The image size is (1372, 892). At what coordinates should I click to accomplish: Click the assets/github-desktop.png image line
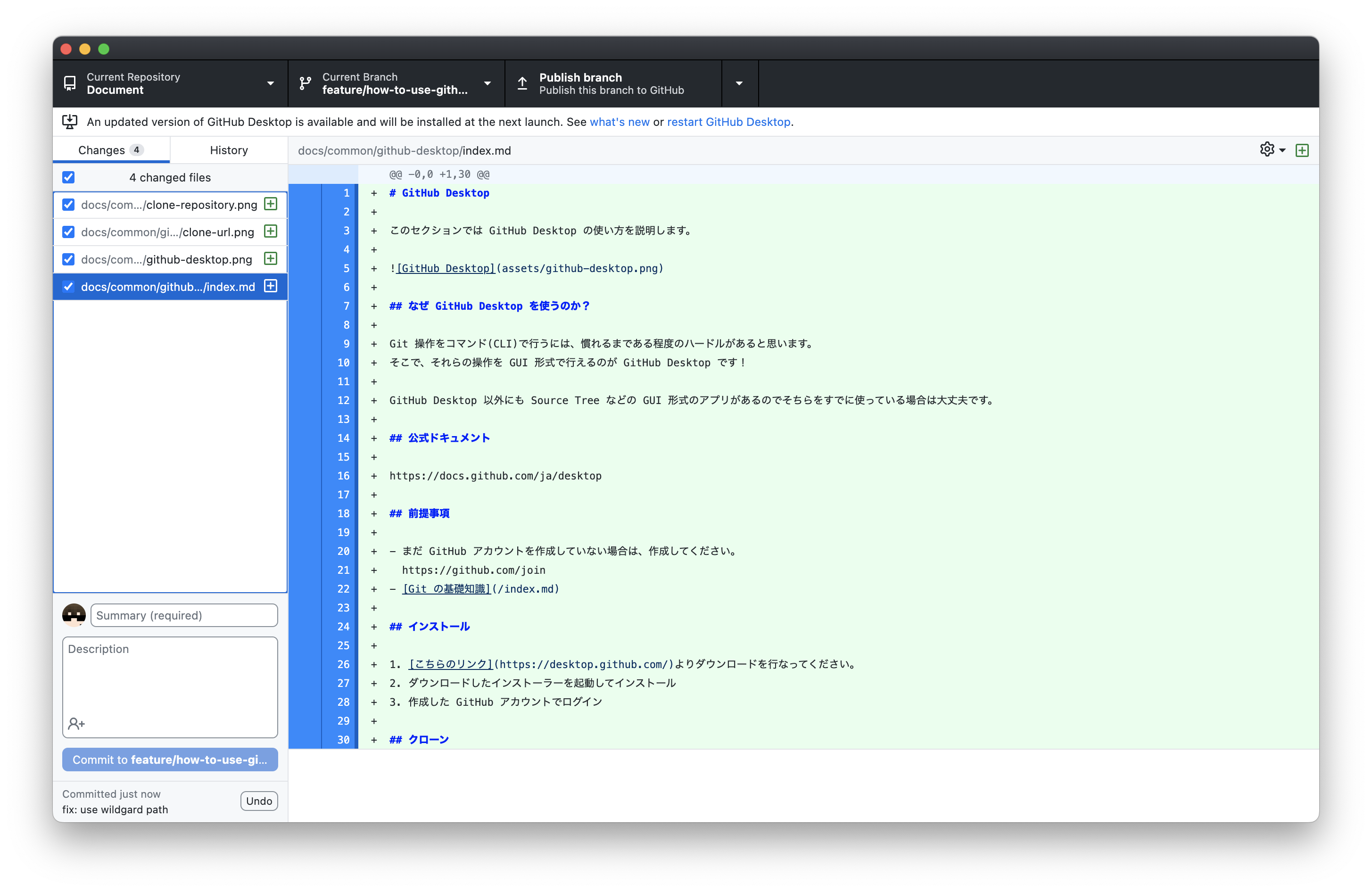[526, 268]
